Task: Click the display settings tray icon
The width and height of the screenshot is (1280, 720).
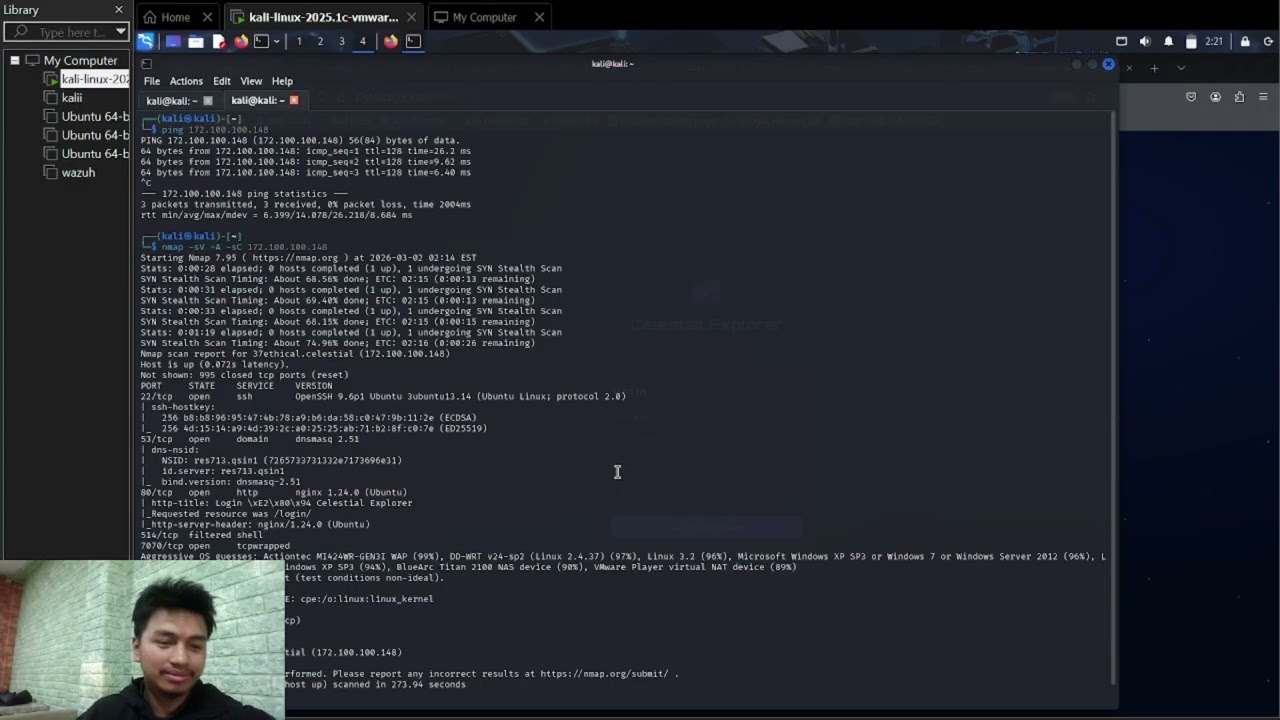Action: pos(1121,41)
